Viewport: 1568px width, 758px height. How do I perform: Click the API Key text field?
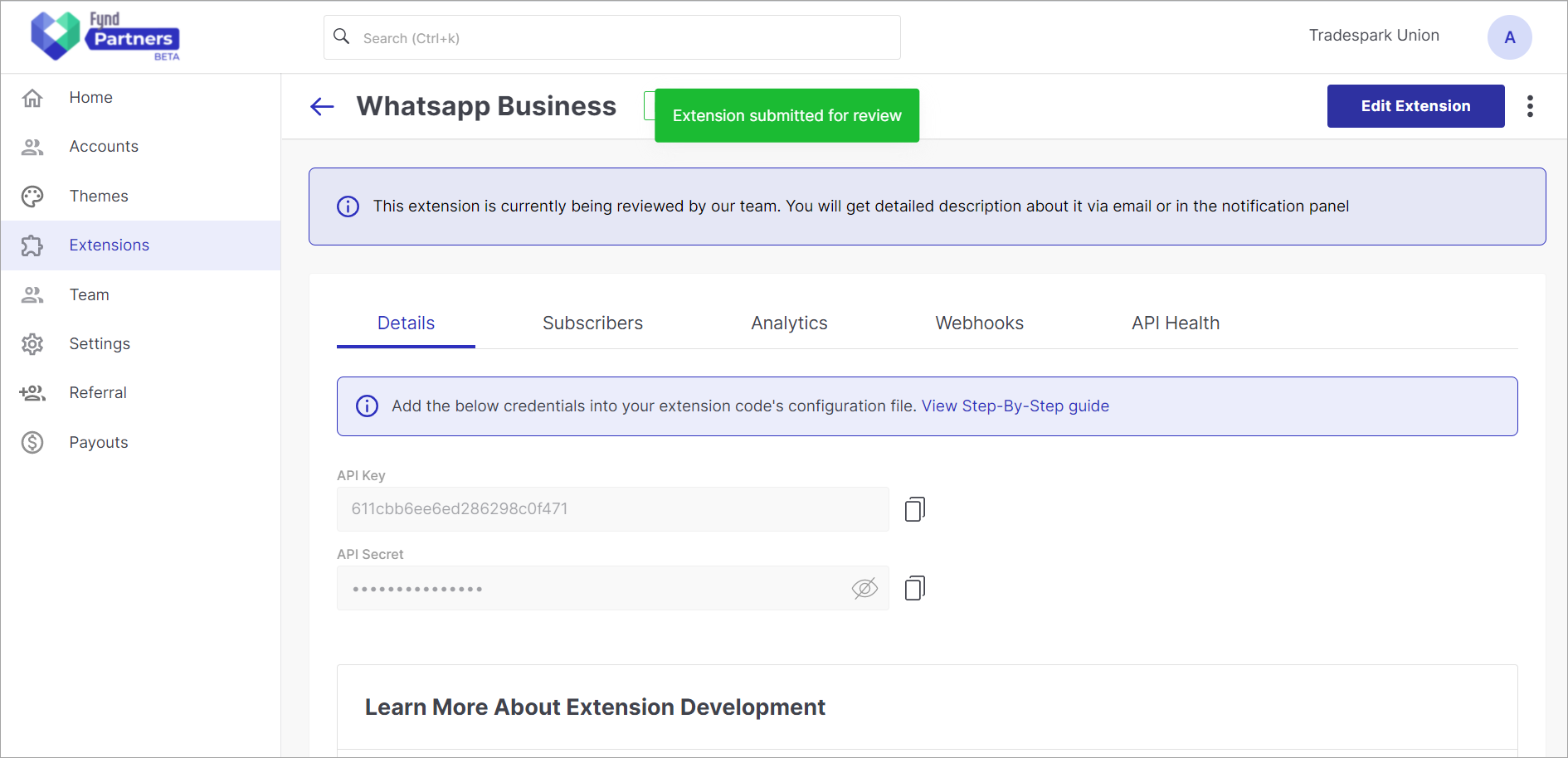(x=612, y=509)
